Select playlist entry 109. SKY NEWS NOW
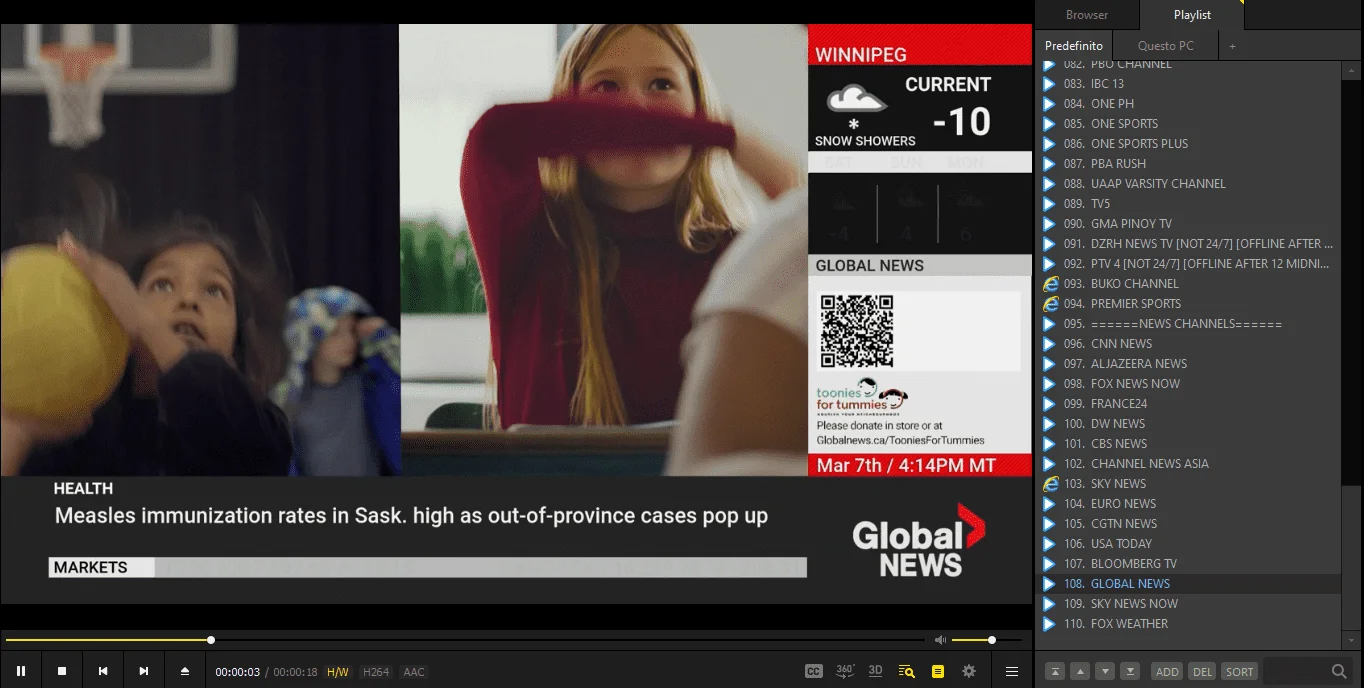 [1189, 604]
